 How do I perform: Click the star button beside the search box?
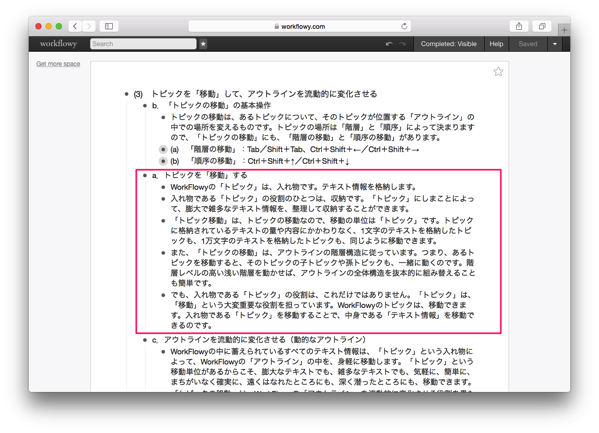coord(203,44)
